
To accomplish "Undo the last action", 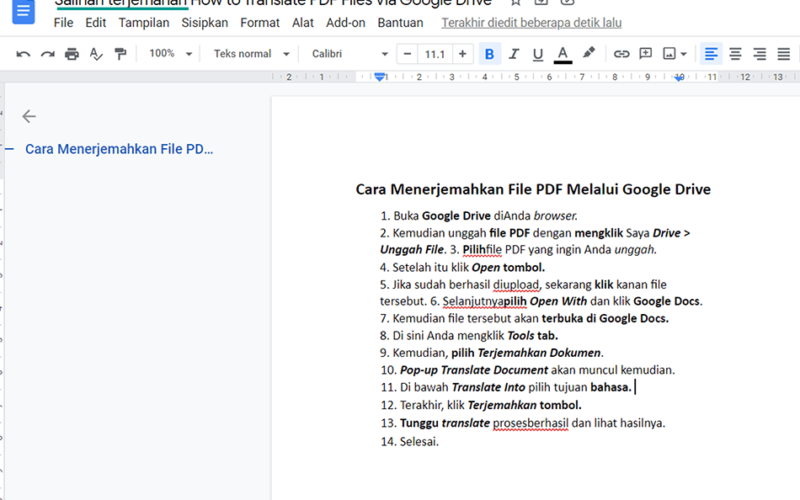I will [x=23, y=54].
